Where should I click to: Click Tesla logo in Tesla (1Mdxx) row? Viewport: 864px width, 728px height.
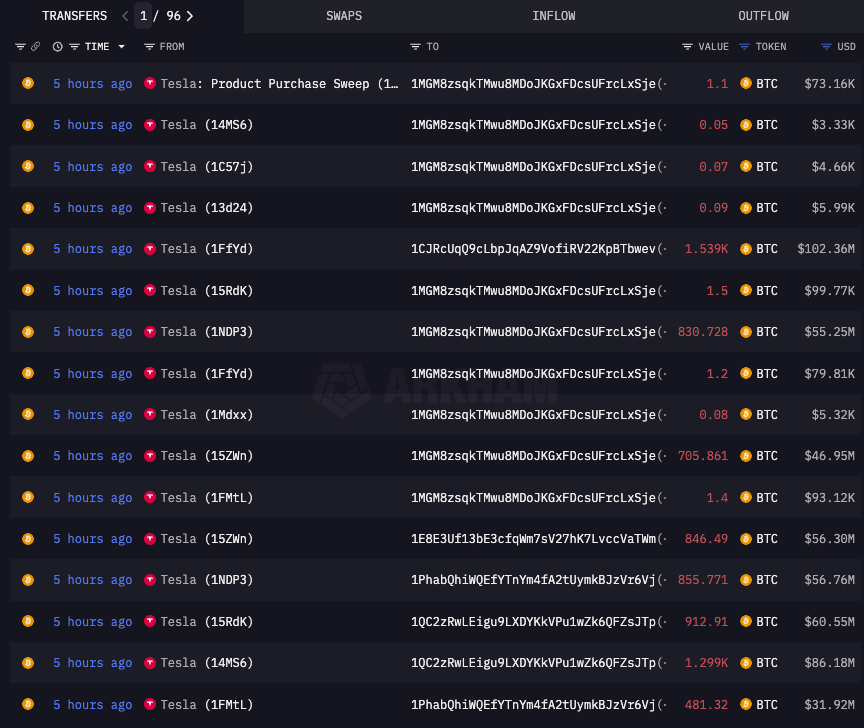pyautogui.click(x=150, y=414)
